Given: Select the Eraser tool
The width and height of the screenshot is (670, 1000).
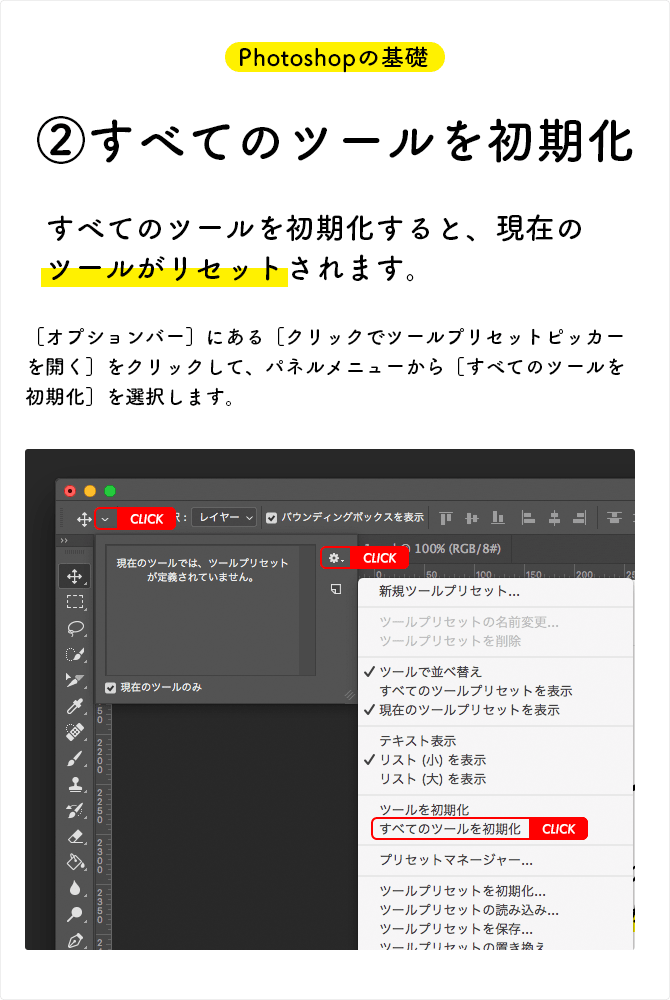Looking at the screenshot, I should click(75, 837).
